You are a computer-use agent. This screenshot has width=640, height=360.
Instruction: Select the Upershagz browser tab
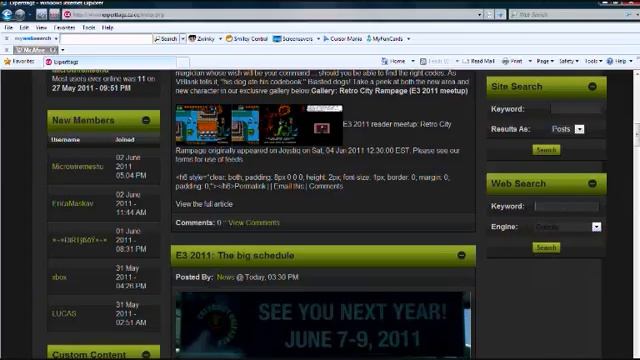point(109,62)
